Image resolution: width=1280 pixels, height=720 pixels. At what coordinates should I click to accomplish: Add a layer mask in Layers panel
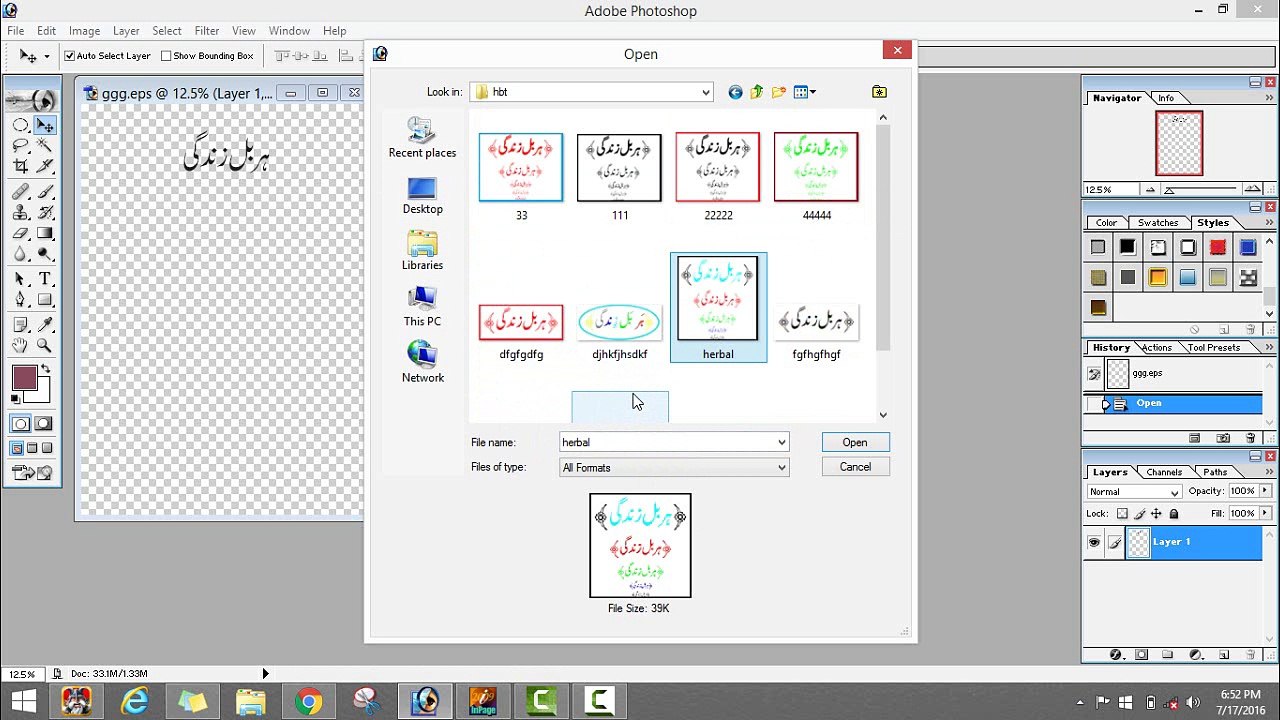[x=1142, y=655]
